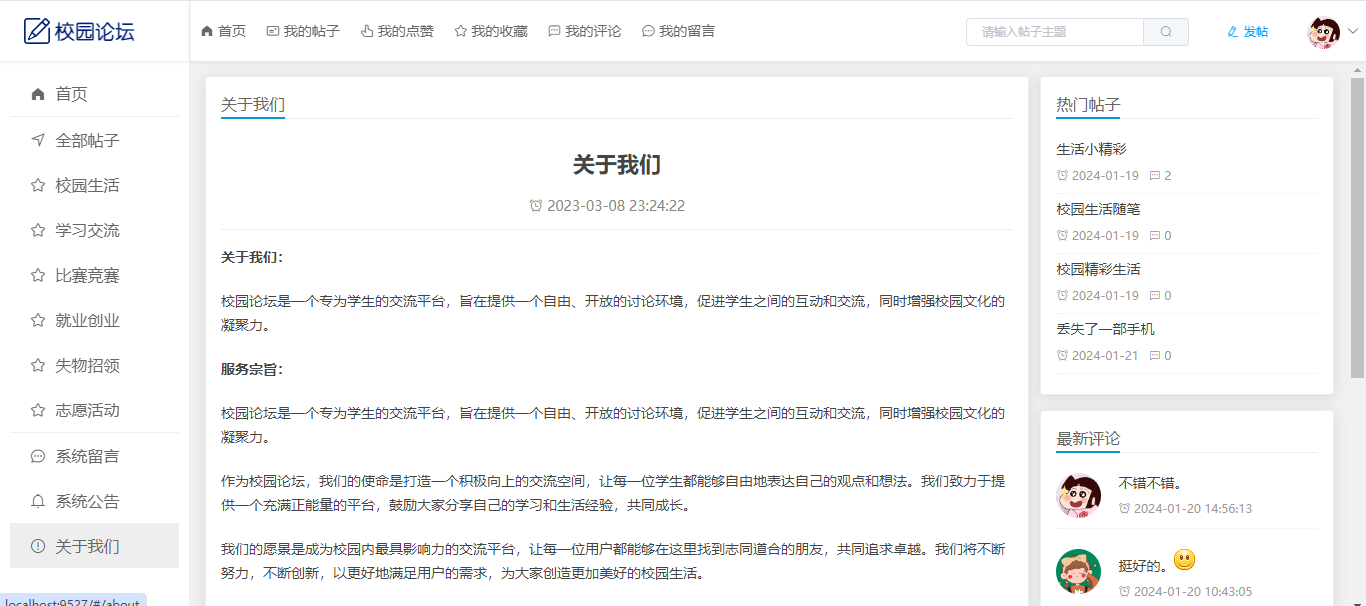Select 失物招领 category in sidebar
This screenshot has height=606, width=1366.
pyautogui.click(x=94, y=365)
